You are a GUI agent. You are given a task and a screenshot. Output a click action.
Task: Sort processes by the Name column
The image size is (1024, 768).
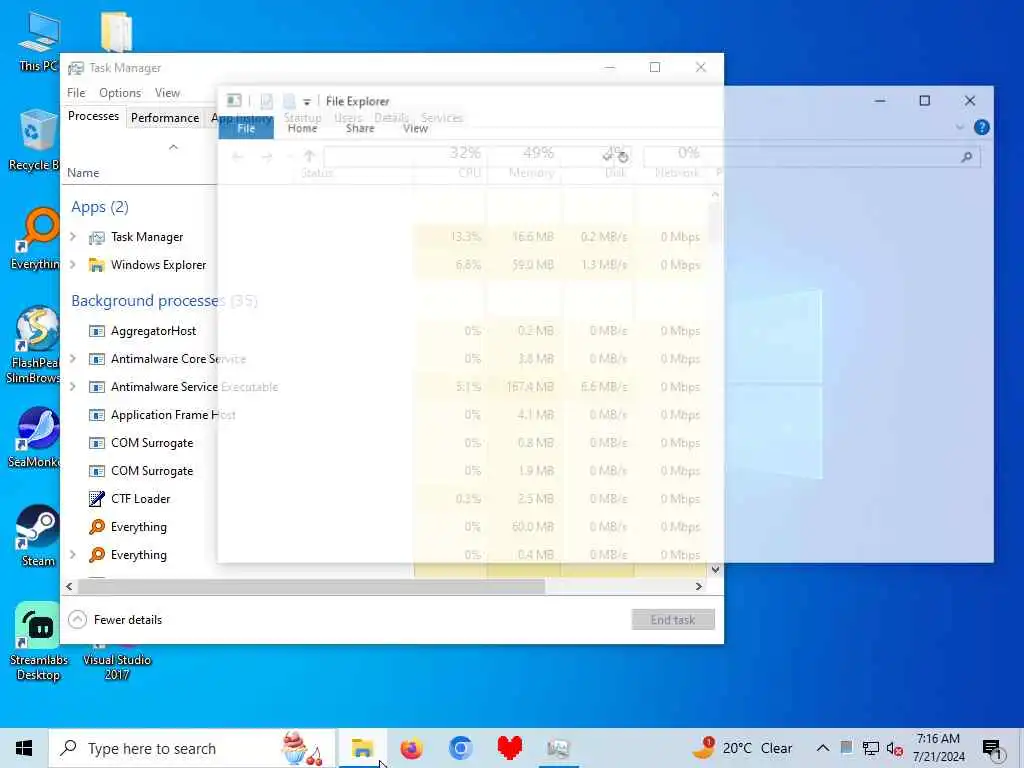83,173
